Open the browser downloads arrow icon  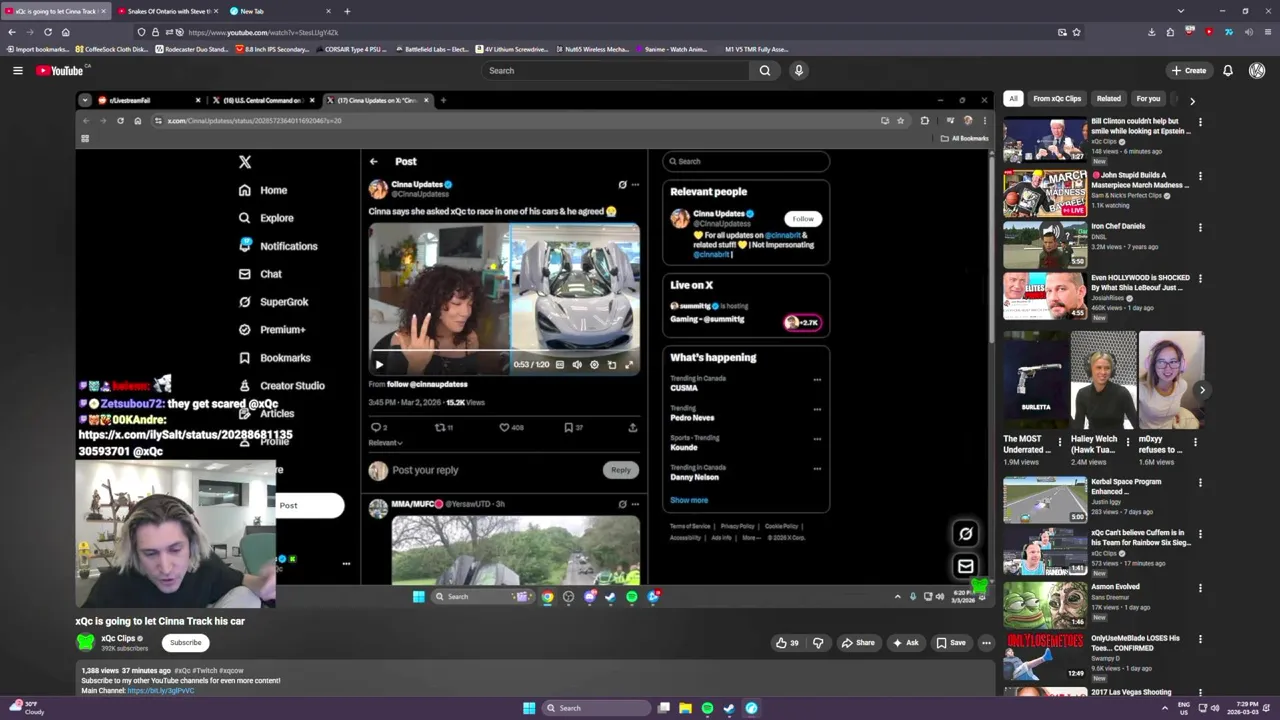pos(1151,32)
